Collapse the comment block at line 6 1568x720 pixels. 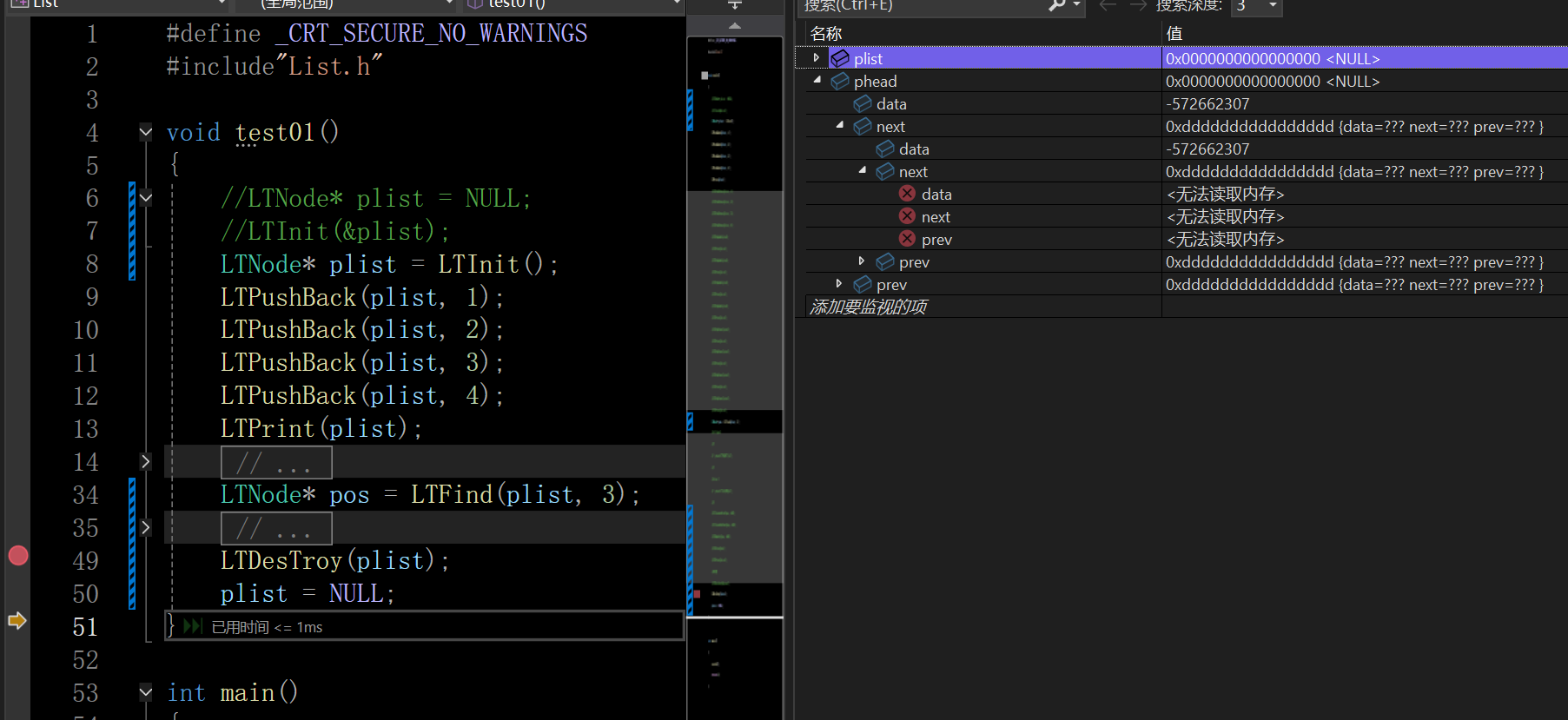[146, 198]
